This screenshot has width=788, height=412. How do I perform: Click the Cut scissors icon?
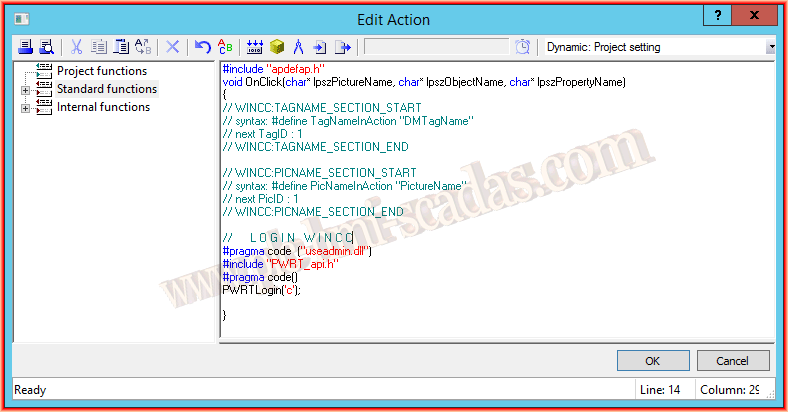[x=76, y=47]
